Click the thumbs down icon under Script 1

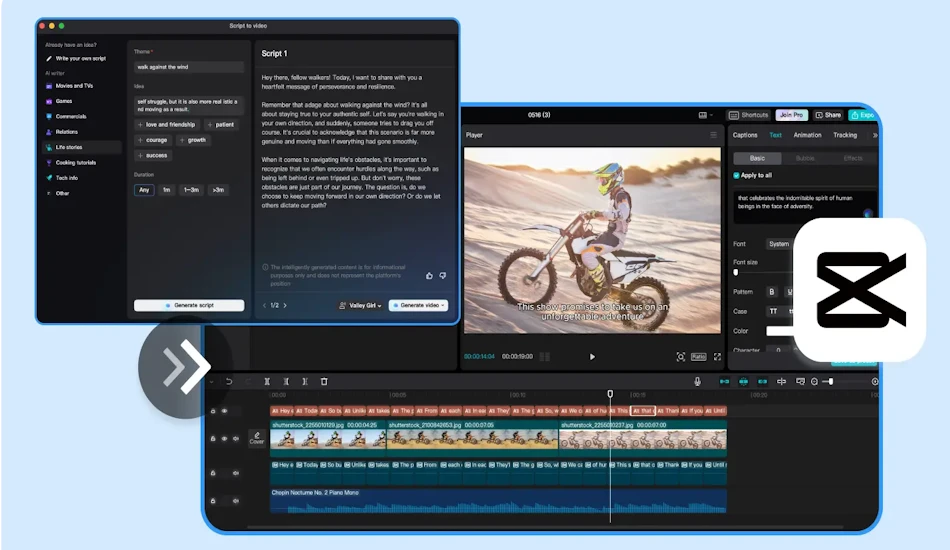[443, 276]
